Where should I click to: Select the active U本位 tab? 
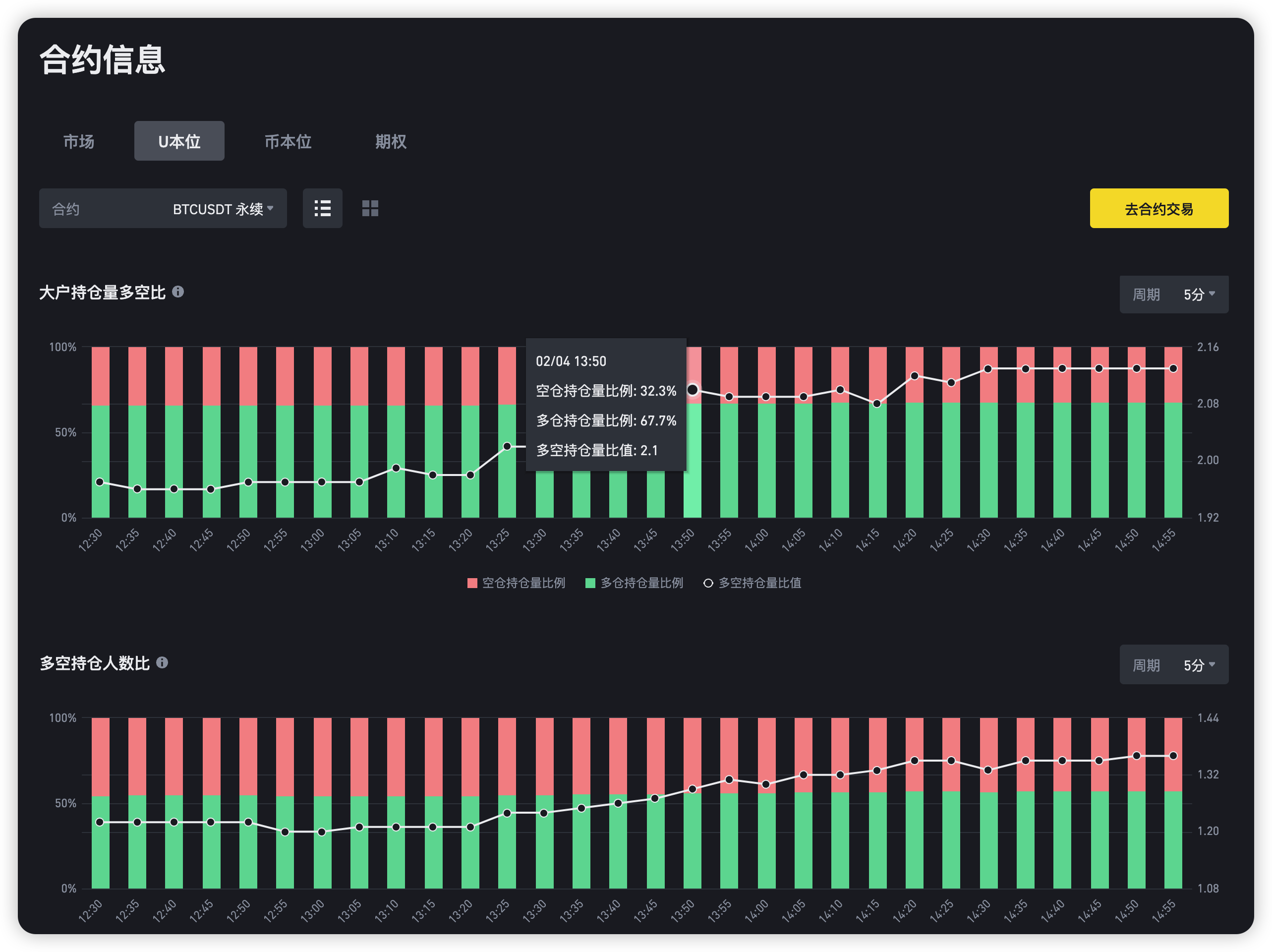click(179, 141)
